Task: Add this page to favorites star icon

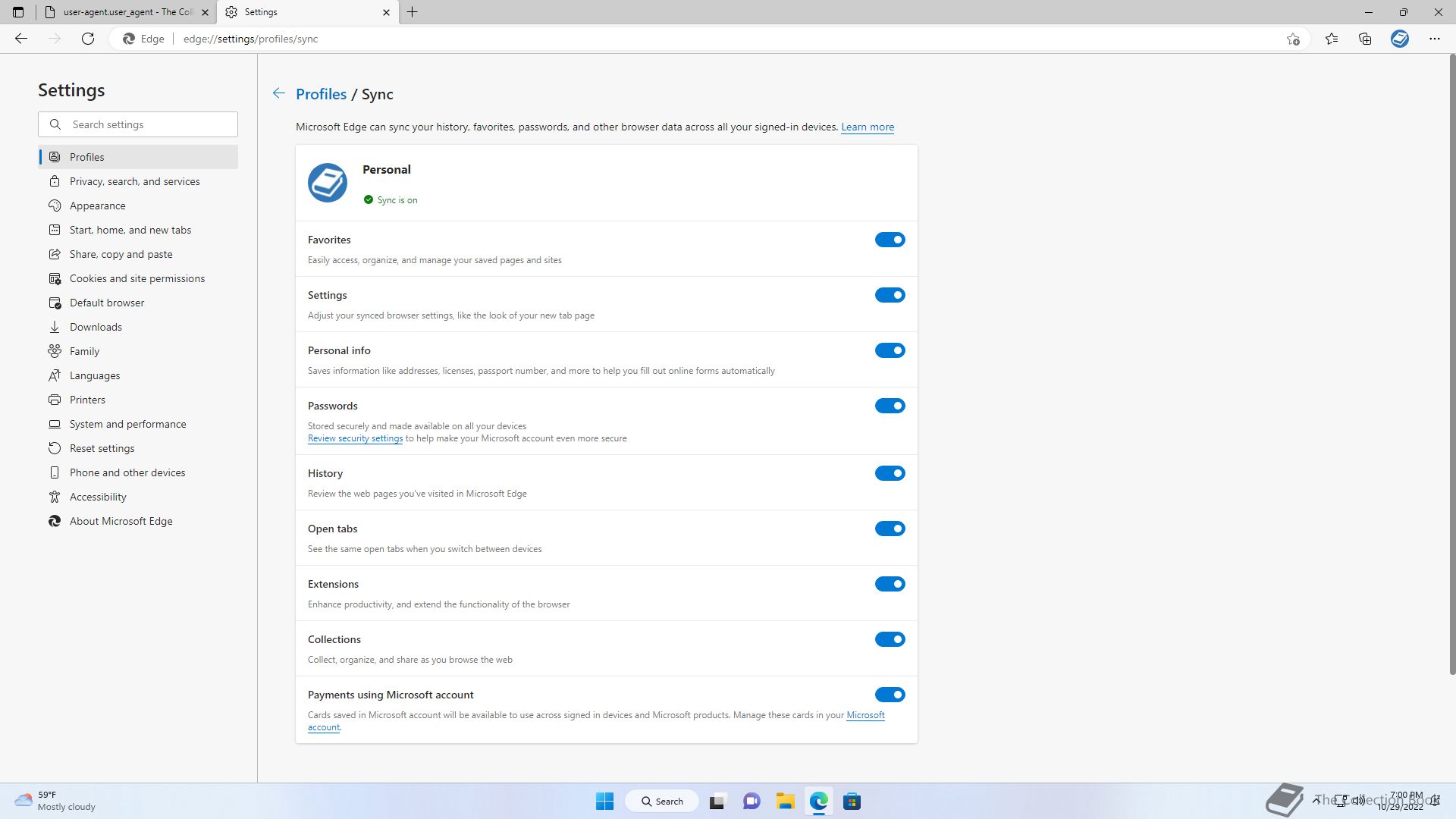Action: 1293,39
